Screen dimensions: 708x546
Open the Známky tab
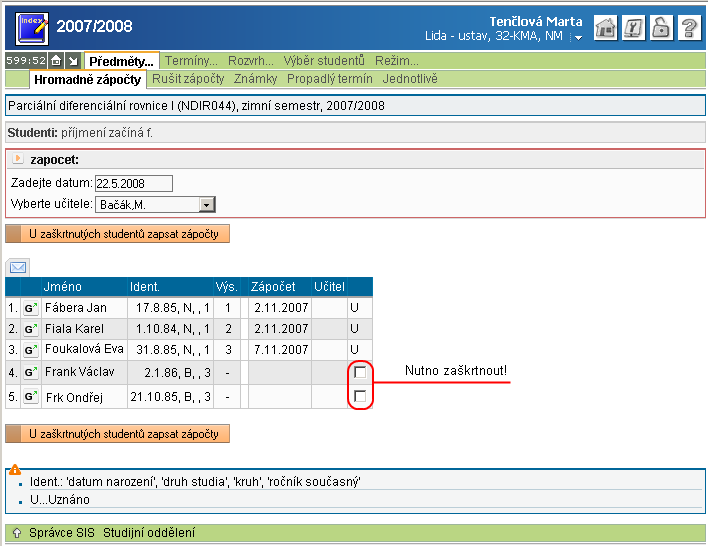257,78
